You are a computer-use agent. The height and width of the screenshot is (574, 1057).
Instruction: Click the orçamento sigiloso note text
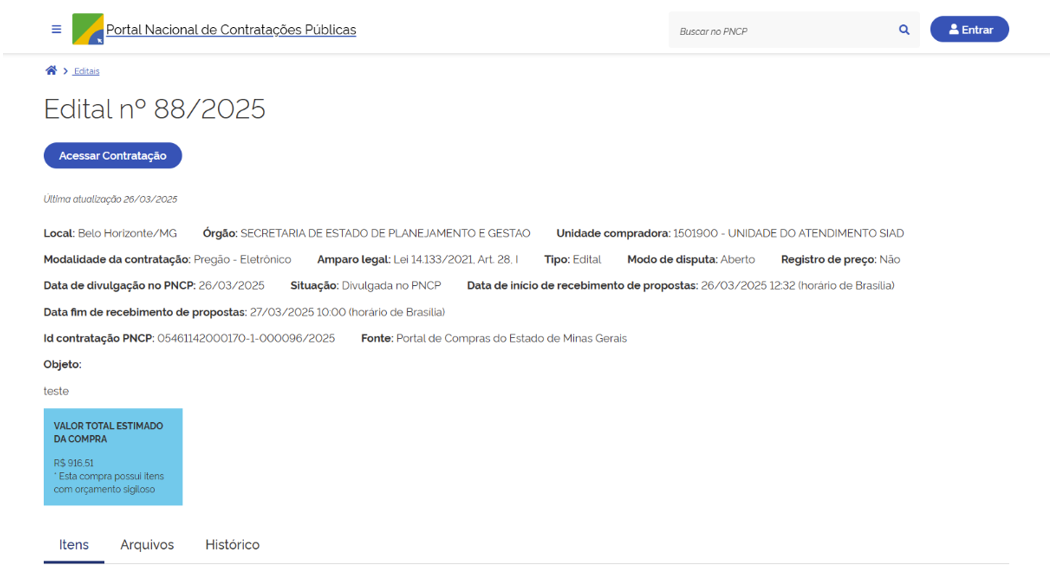(109, 483)
